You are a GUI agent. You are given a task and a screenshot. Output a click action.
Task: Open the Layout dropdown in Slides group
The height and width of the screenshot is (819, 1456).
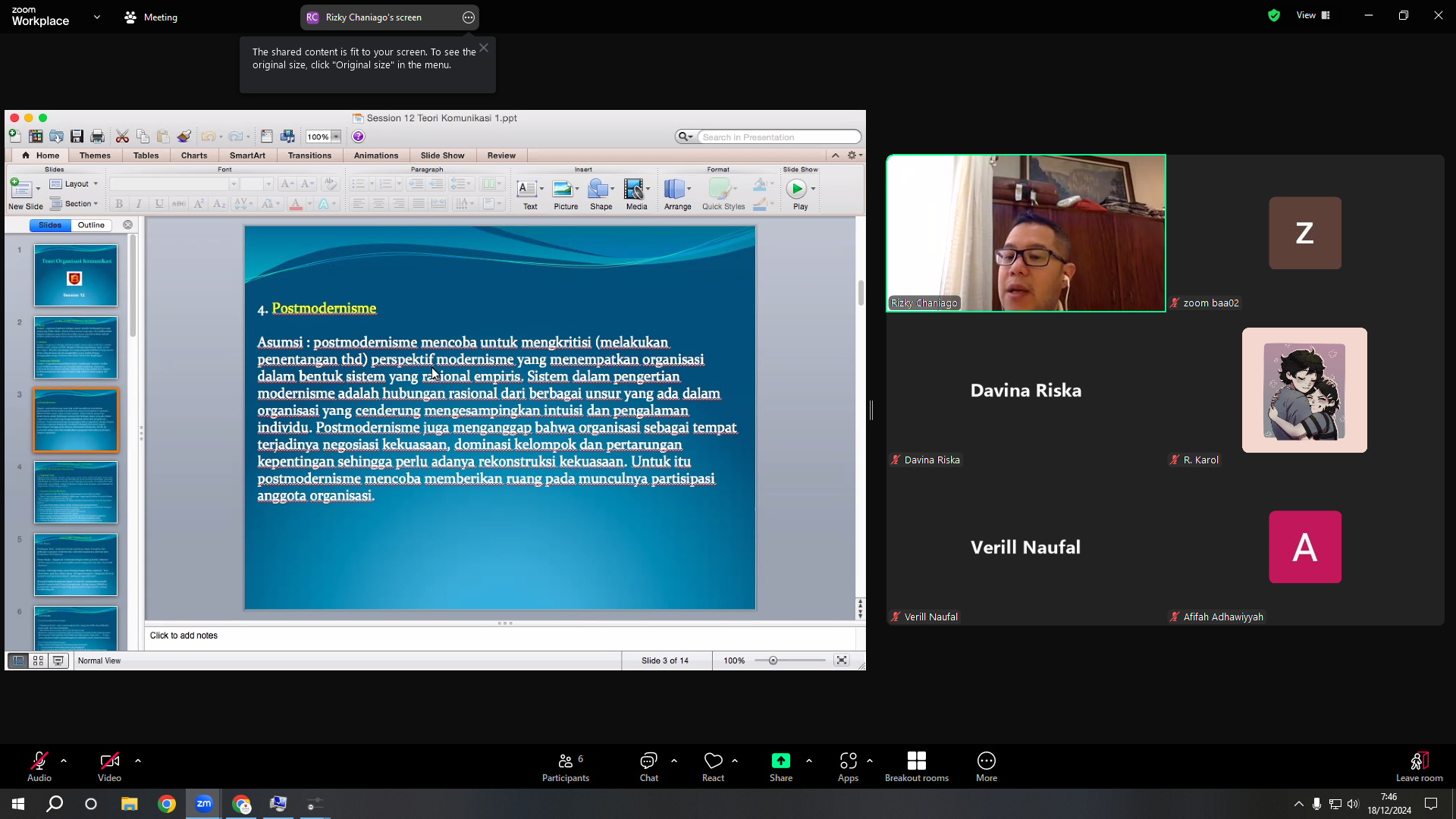[74, 184]
